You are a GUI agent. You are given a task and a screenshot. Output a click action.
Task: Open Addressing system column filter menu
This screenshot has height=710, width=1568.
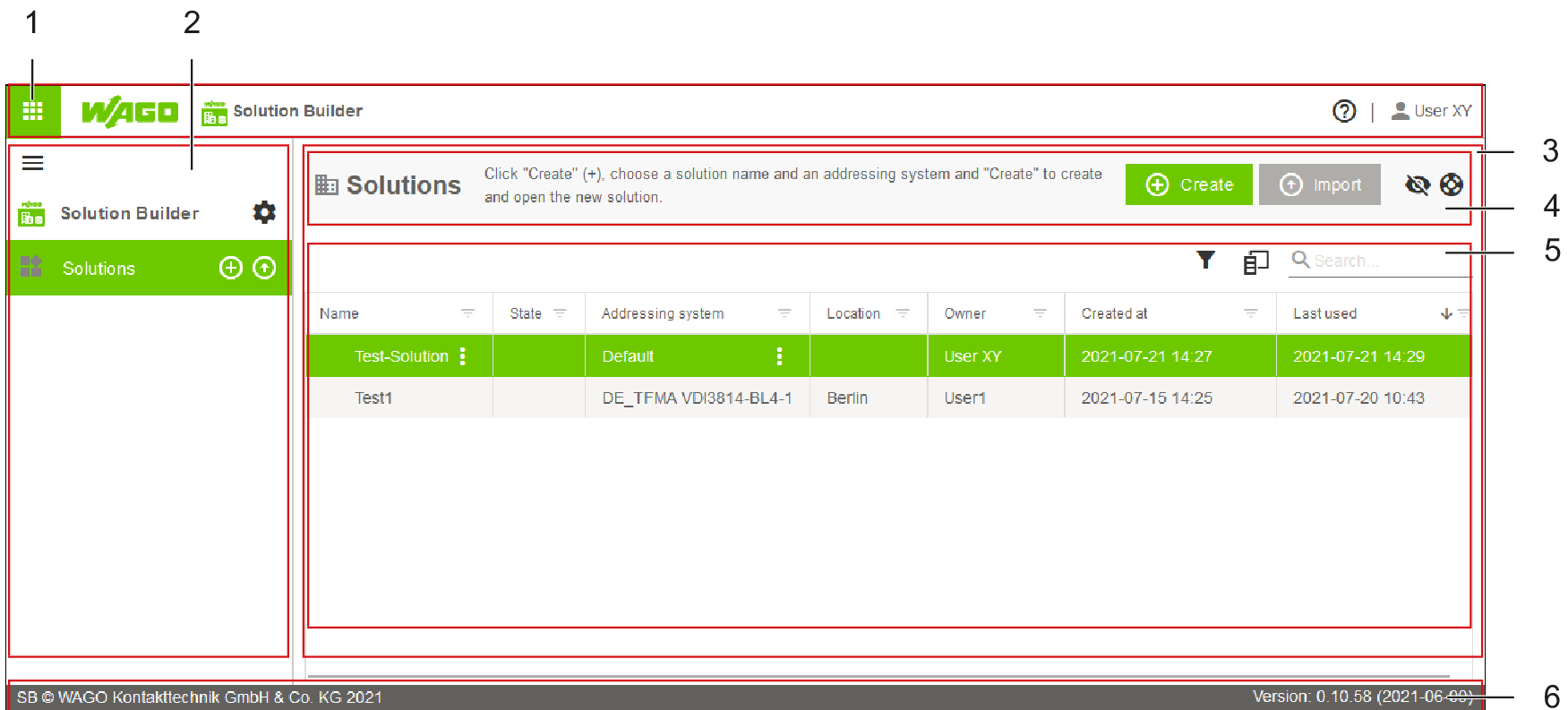[784, 313]
